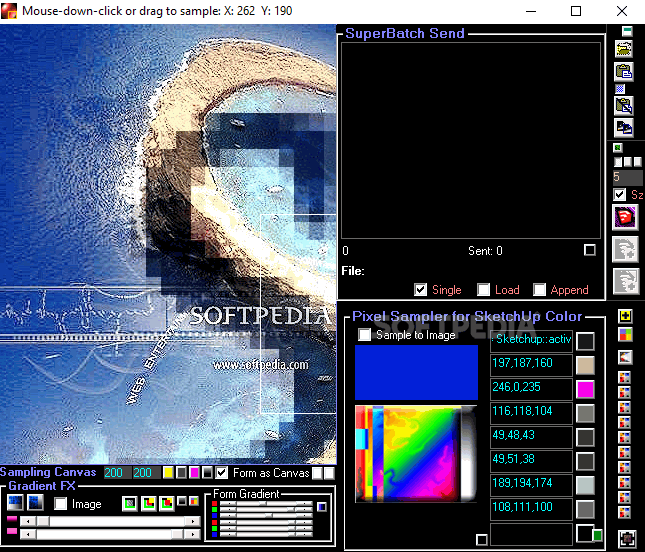Image resolution: width=645 pixels, height=552 pixels.
Task: Enable the Append checkbox
Action: pos(539,290)
